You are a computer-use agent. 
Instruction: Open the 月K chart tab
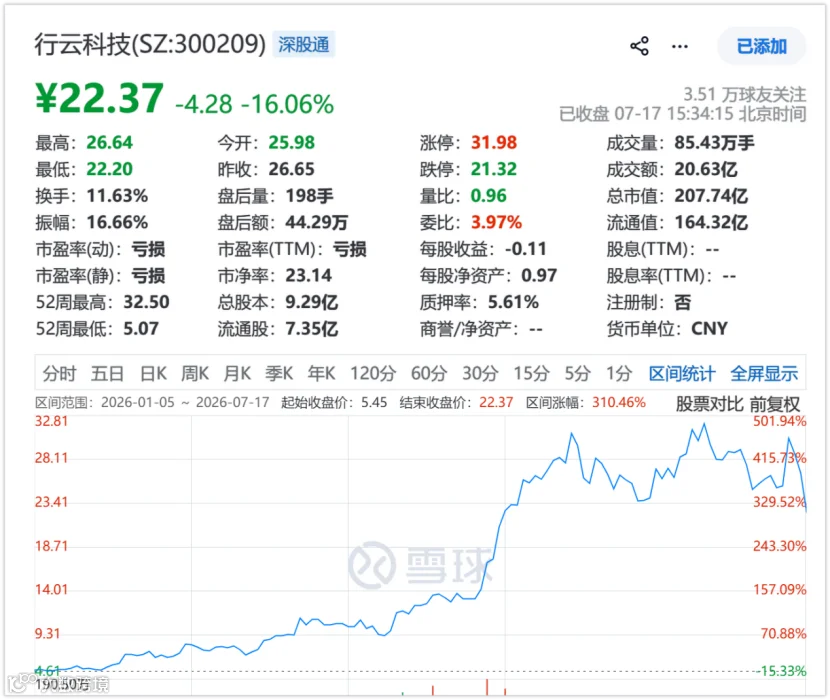tap(237, 373)
